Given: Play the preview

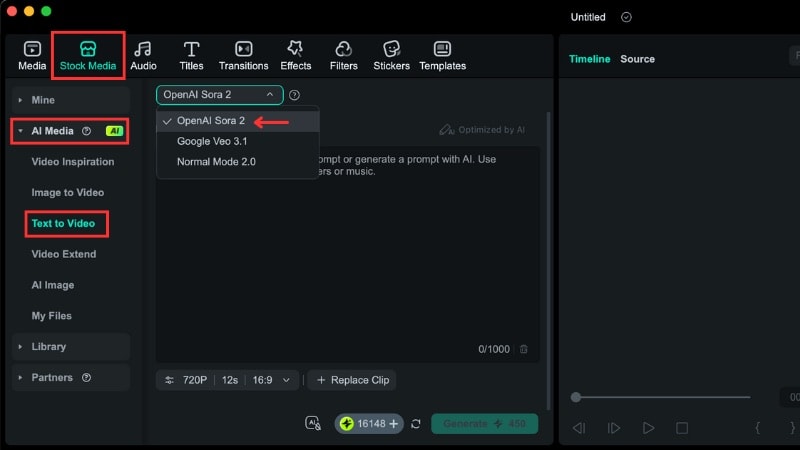Looking at the screenshot, I should click(x=648, y=428).
